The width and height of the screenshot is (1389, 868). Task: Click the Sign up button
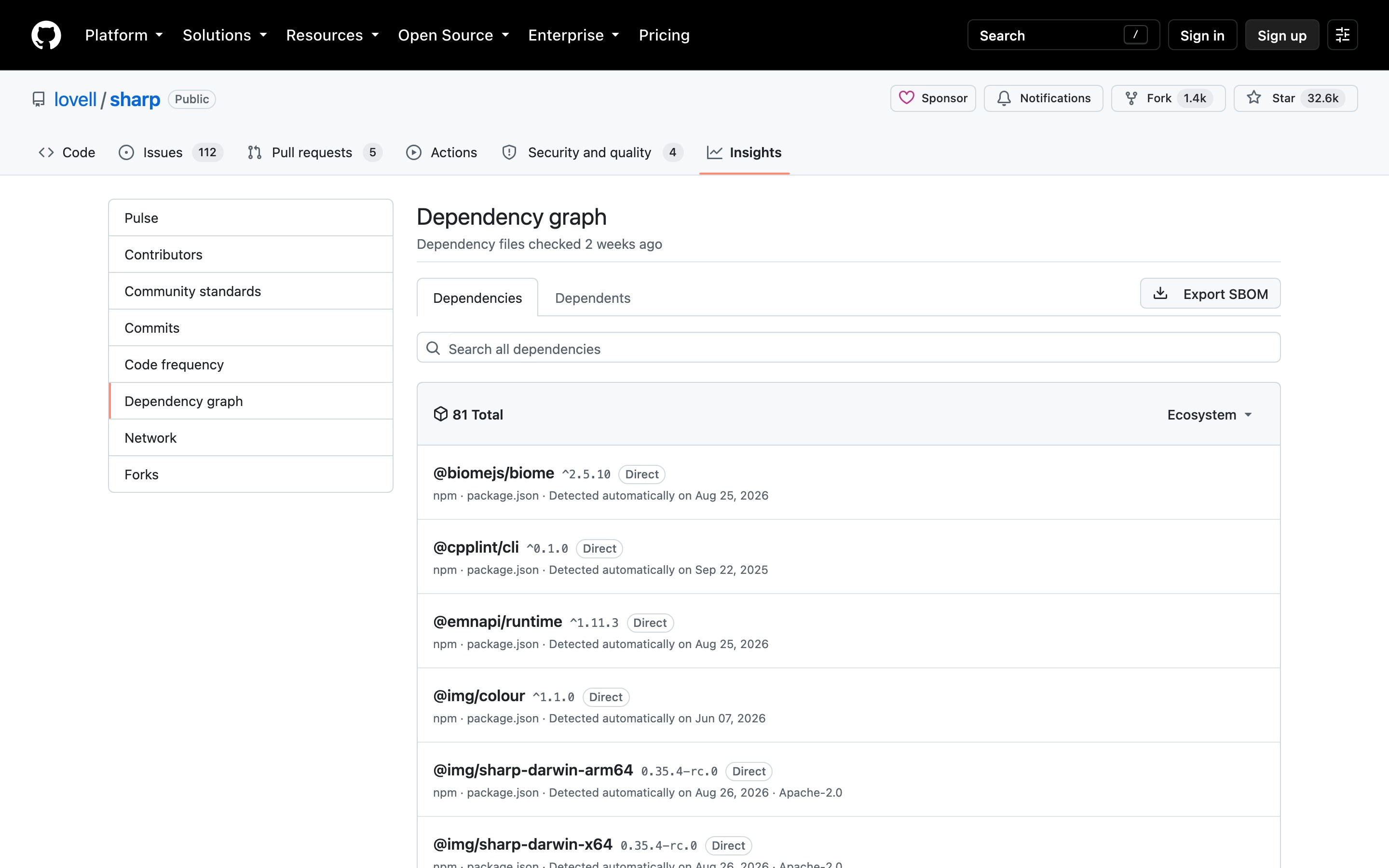coord(1281,35)
